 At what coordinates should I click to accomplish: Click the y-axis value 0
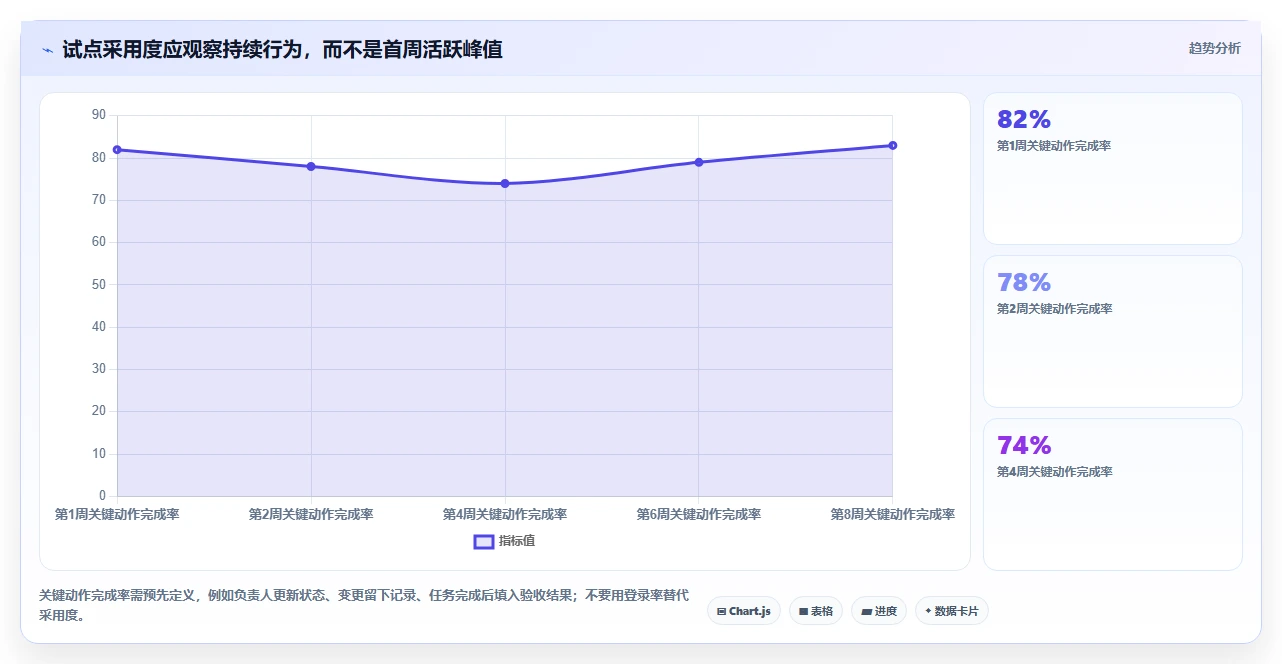pos(102,496)
